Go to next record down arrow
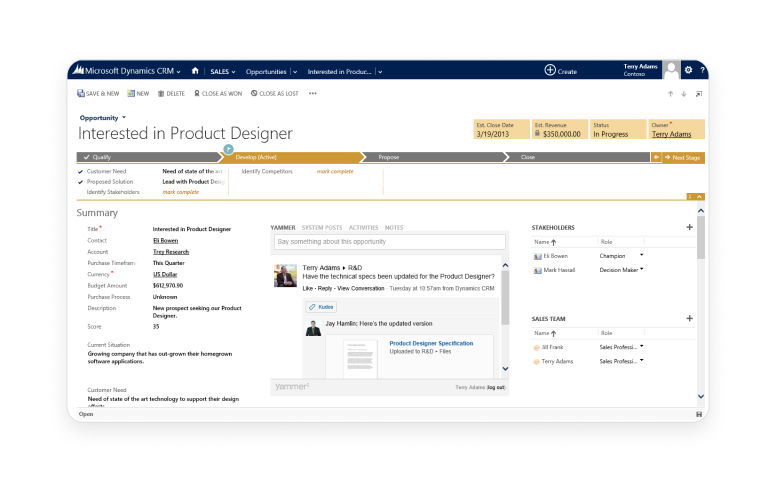Viewport: 776px width, 482px height. [684, 94]
